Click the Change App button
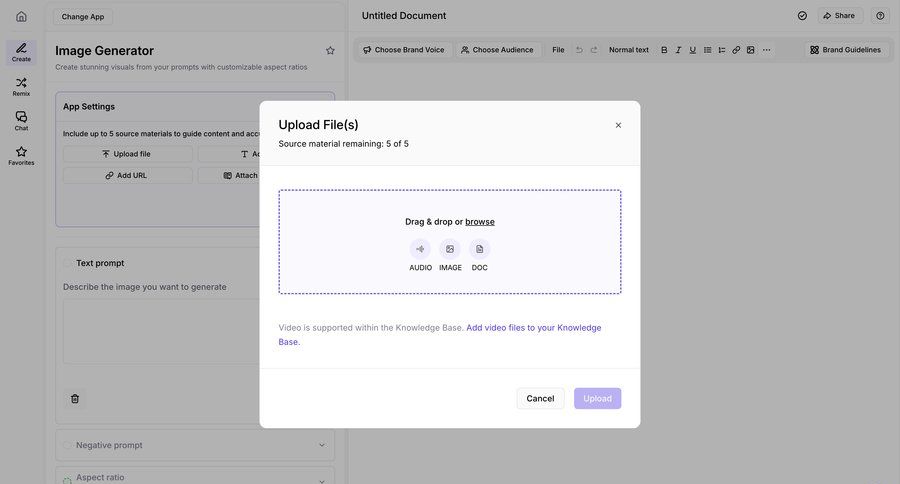Screen dimensions: 900x484 click(83, 17)
